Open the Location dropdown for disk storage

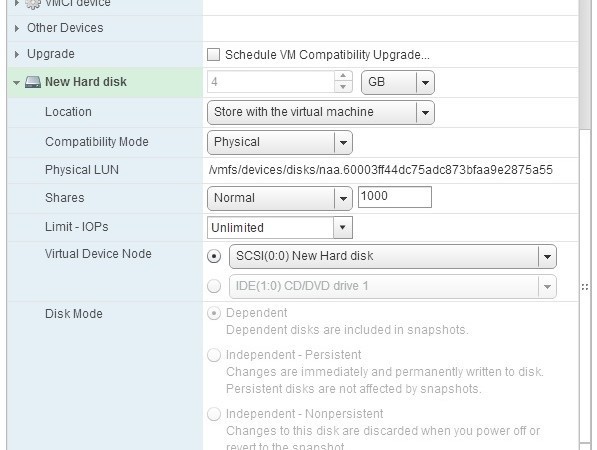click(321, 112)
